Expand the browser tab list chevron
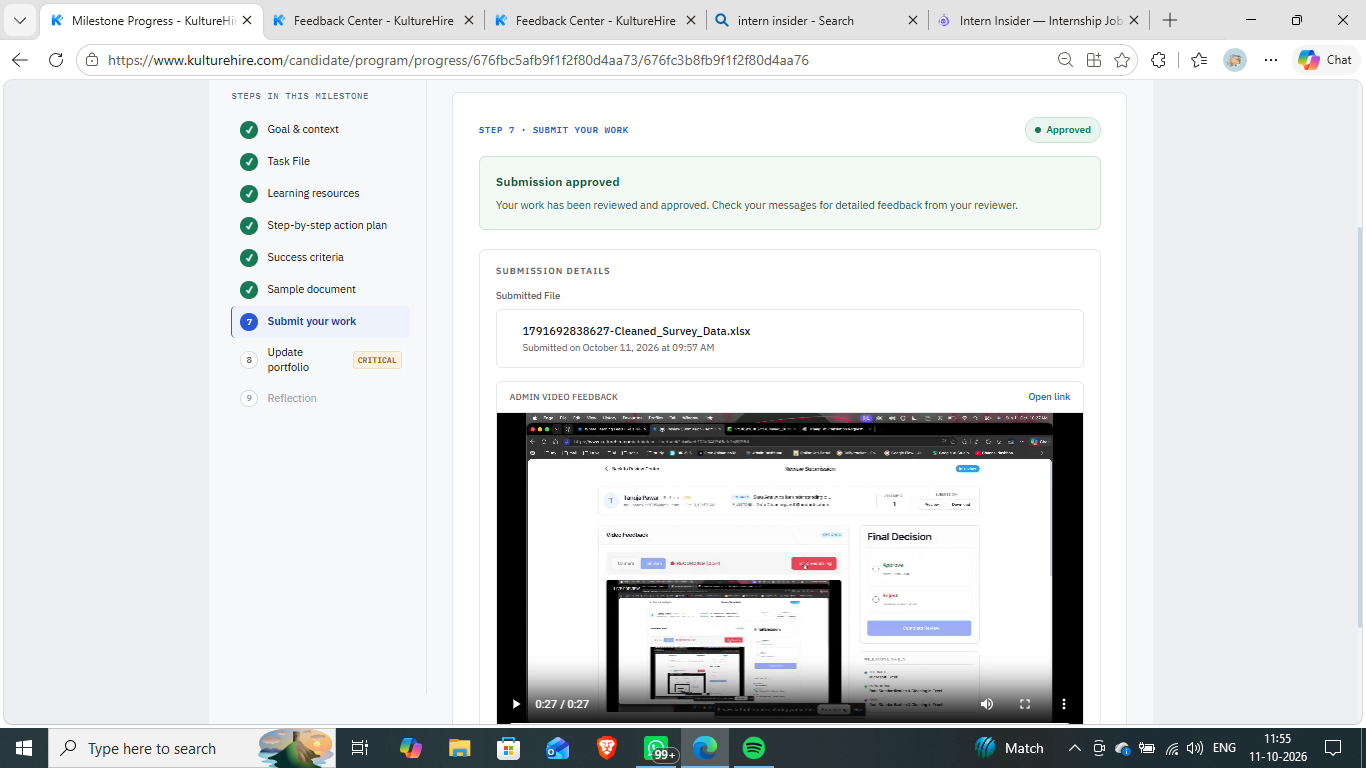 click(20, 20)
